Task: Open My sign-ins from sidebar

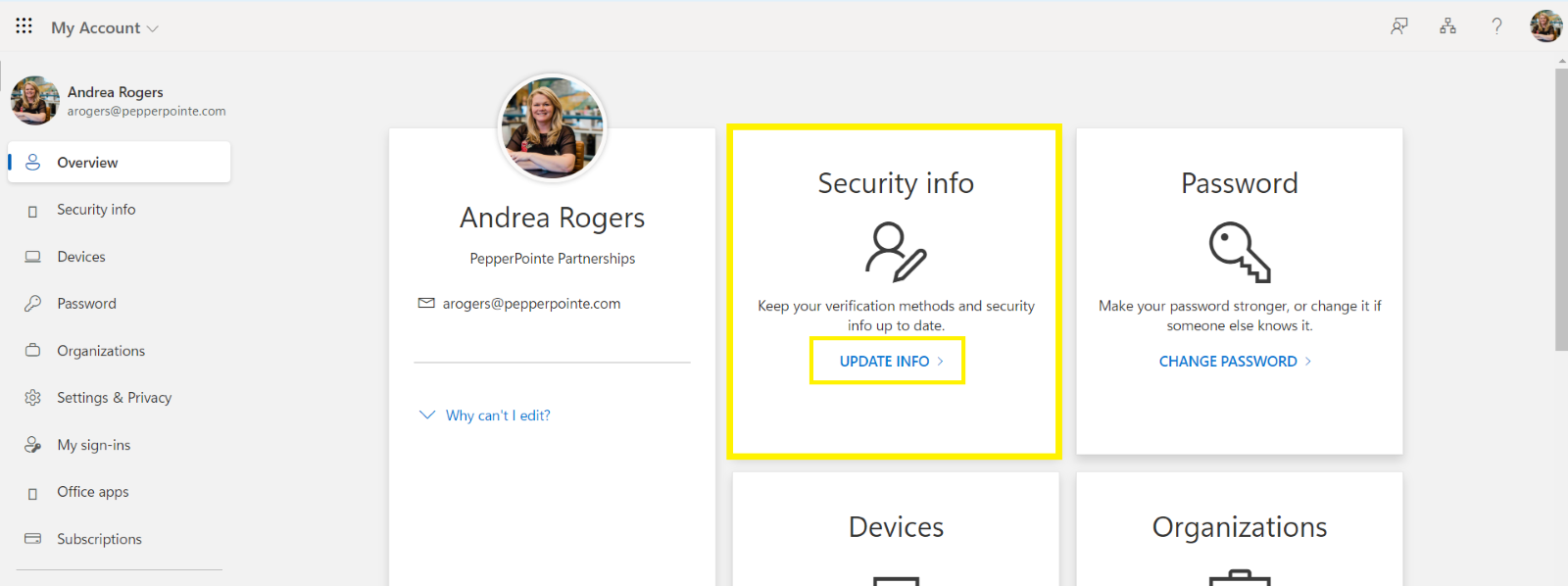Action: [93, 445]
